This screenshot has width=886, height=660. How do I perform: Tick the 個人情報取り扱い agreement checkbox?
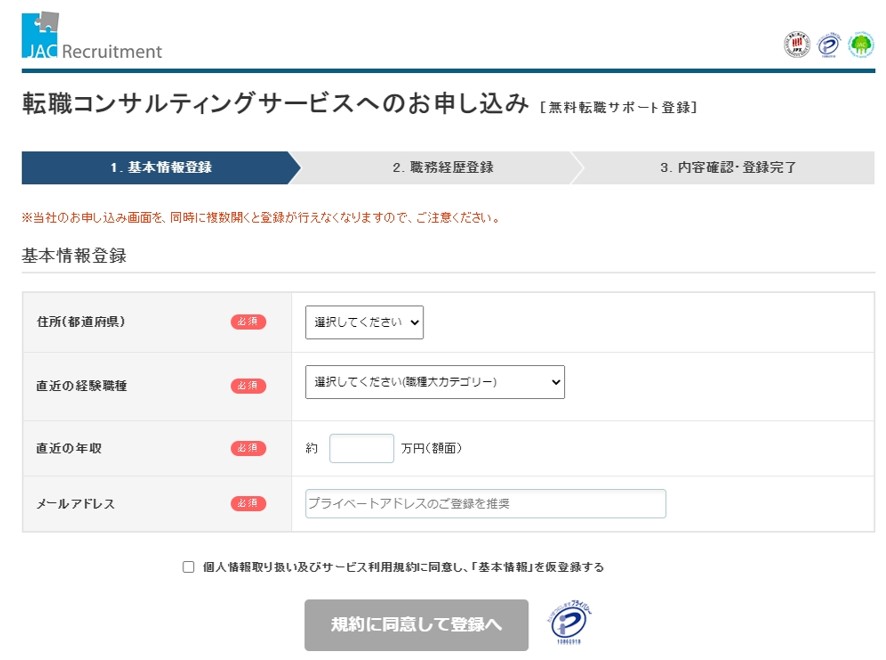(188, 567)
